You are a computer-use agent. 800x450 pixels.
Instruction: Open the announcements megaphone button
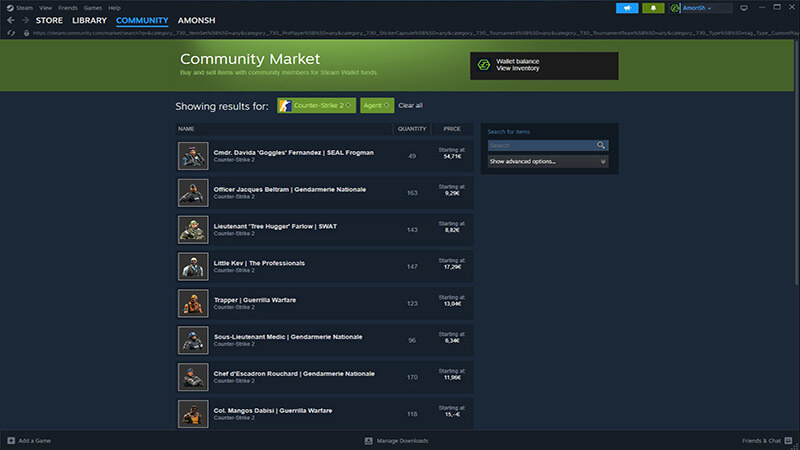click(627, 8)
